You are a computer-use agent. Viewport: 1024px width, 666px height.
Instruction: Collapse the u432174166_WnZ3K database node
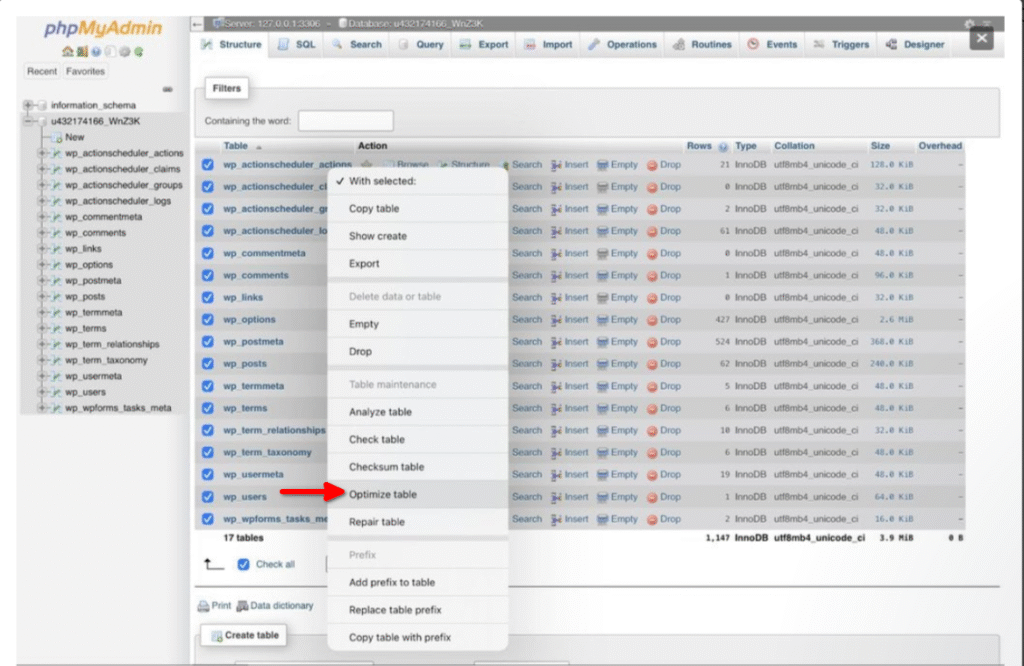pyautogui.click(x=27, y=121)
